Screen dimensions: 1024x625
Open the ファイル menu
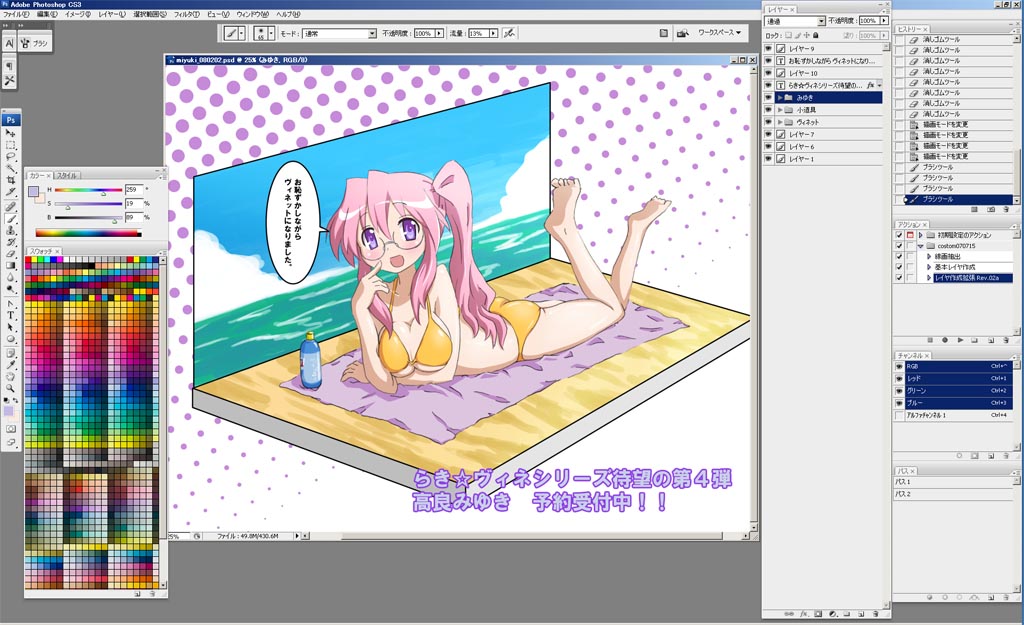tap(16, 14)
